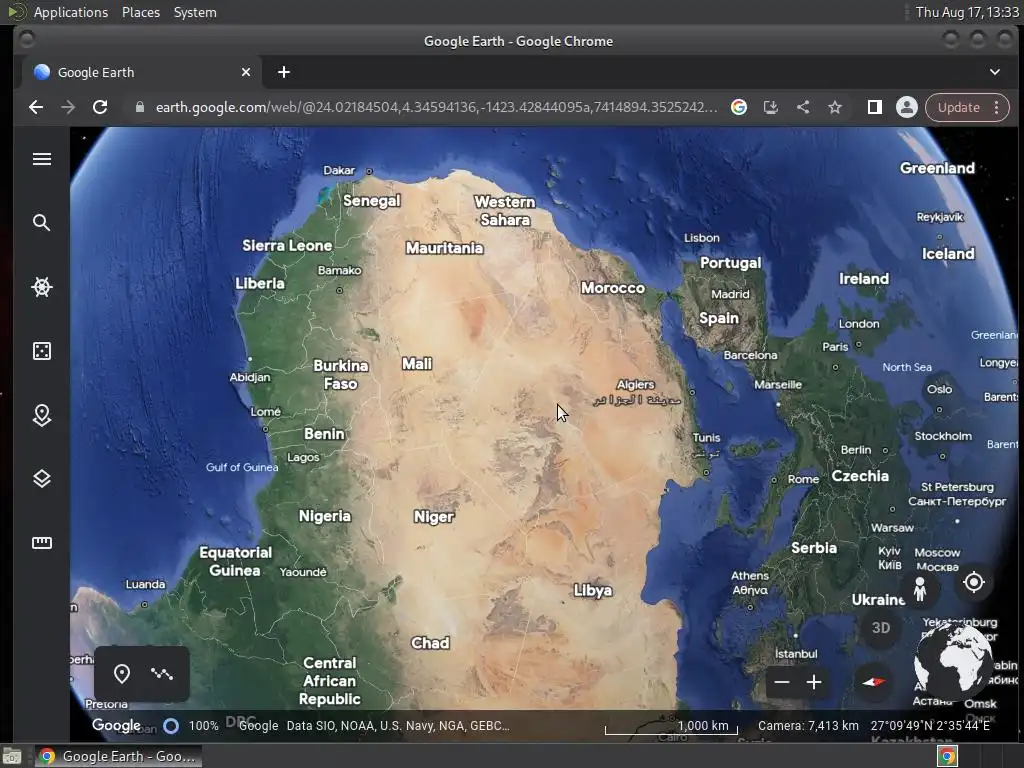
Task: Click the Camera: 7,413 km status text
Action: (808, 726)
